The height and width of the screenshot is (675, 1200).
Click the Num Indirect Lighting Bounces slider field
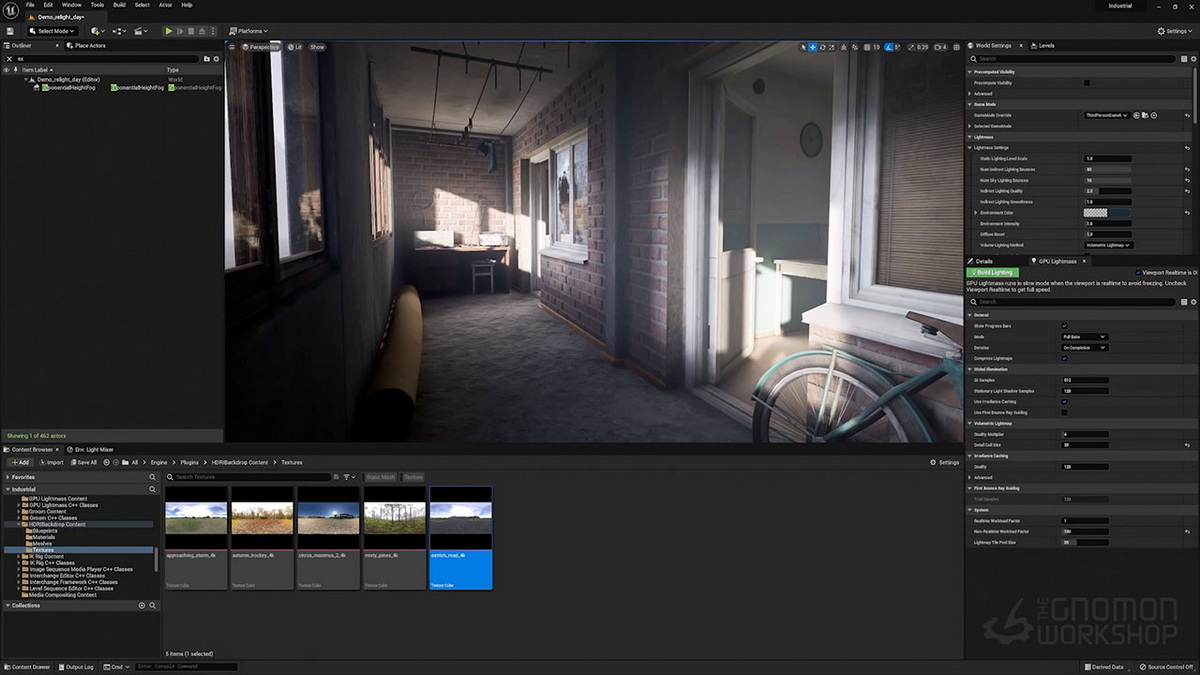(1107, 169)
